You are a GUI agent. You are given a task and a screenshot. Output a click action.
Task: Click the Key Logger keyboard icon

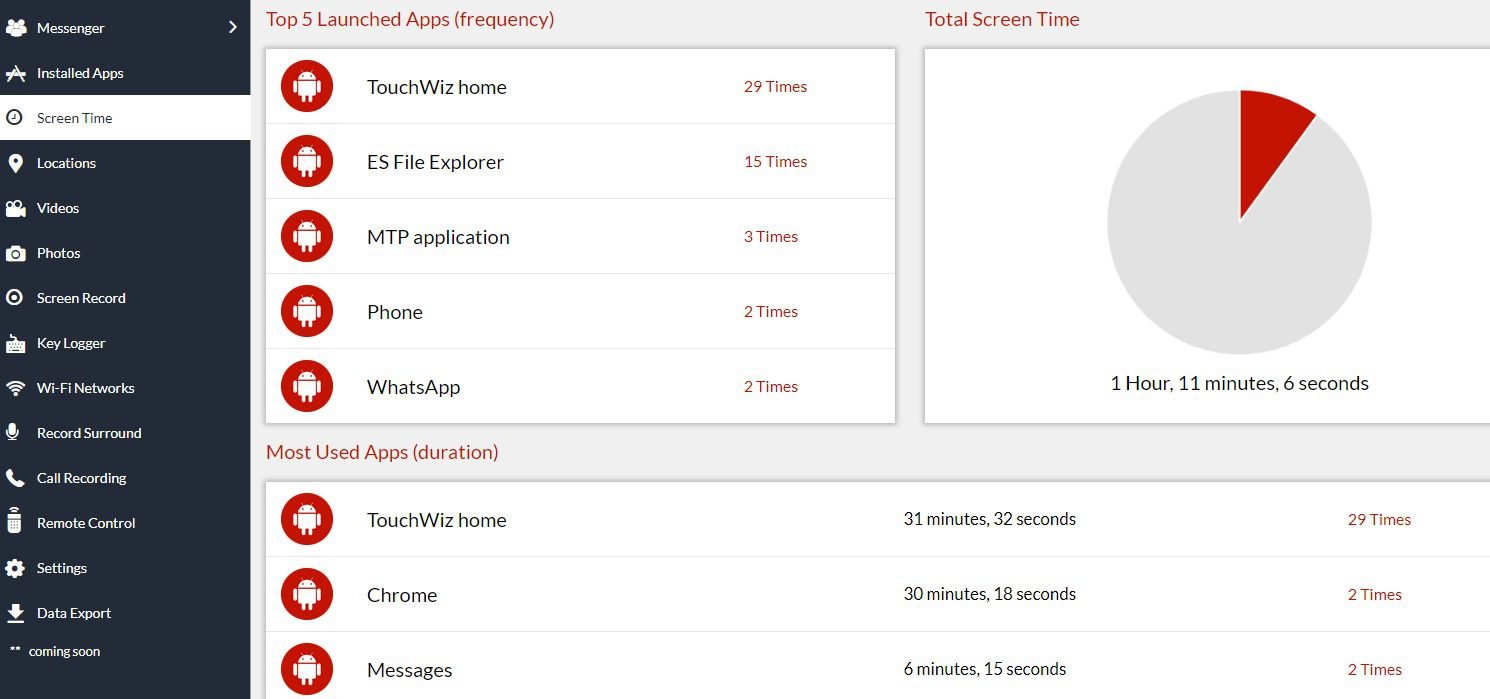point(15,344)
